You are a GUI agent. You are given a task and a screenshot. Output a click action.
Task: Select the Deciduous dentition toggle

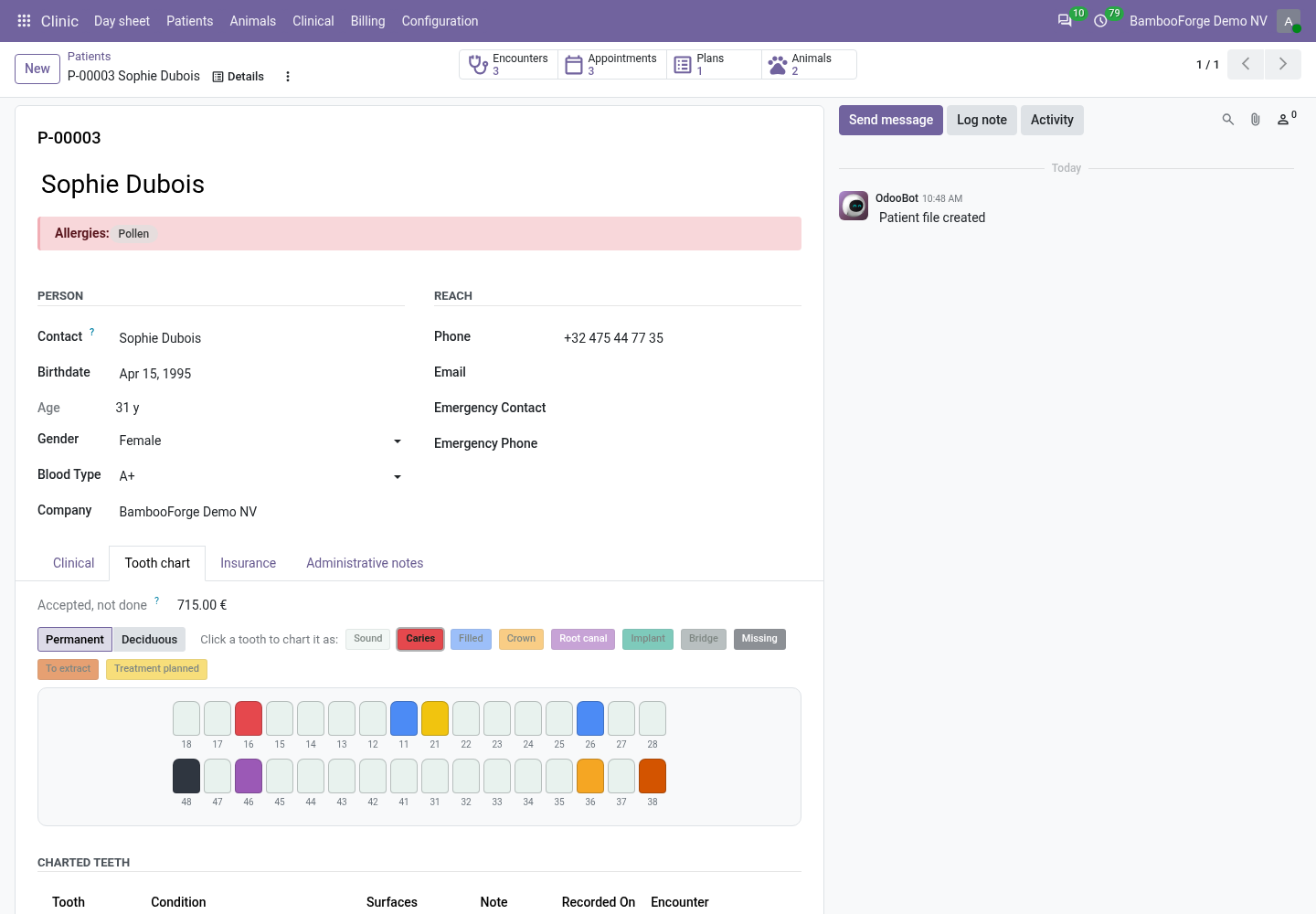[x=149, y=640]
